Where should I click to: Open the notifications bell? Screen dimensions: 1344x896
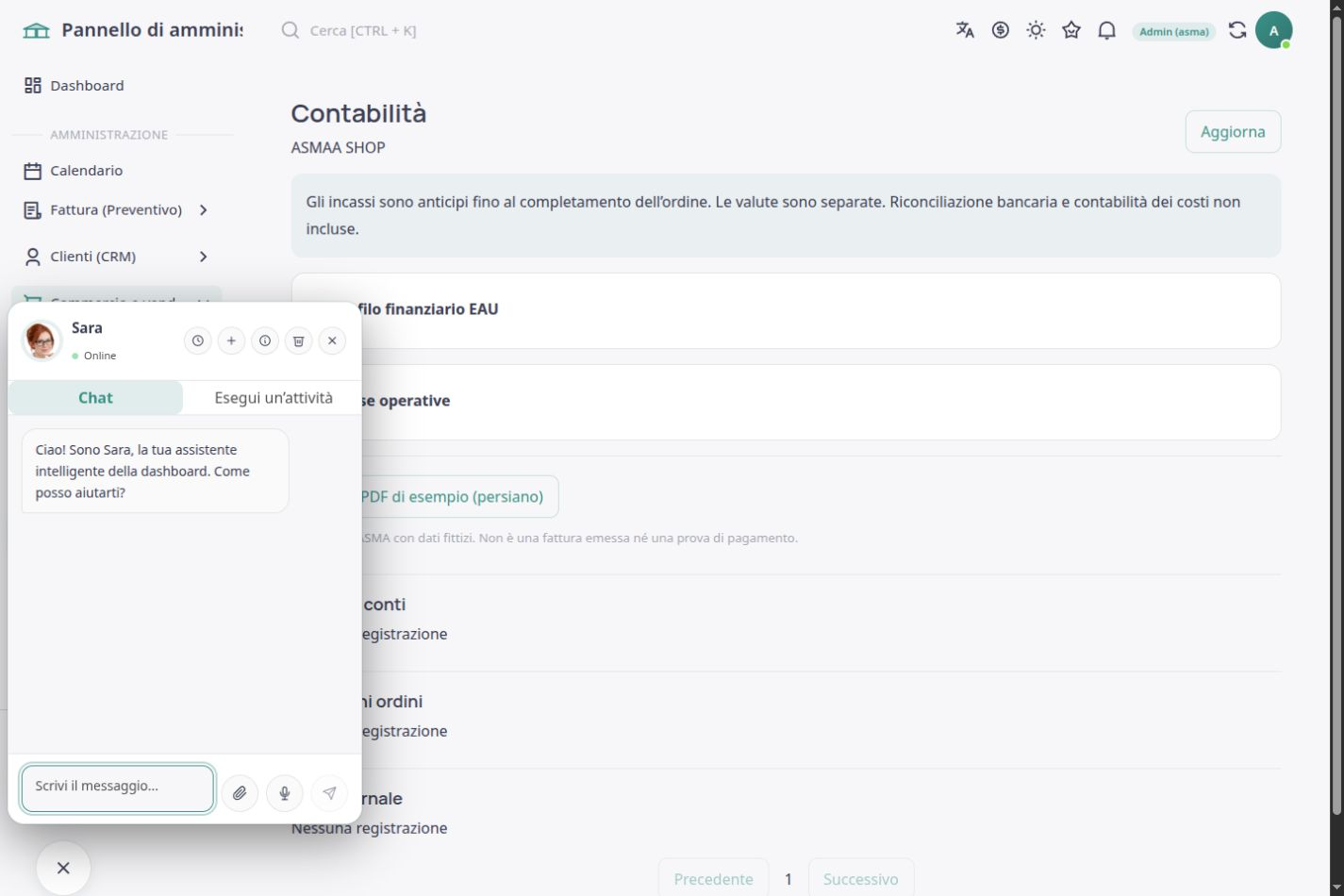click(x=1107, y=30)
